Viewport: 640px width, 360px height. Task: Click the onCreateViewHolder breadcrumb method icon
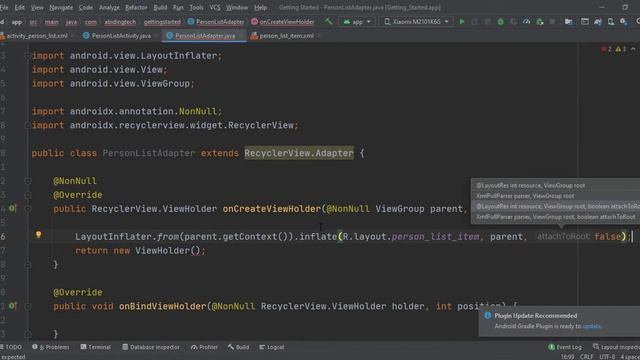[x=254, y=22]
